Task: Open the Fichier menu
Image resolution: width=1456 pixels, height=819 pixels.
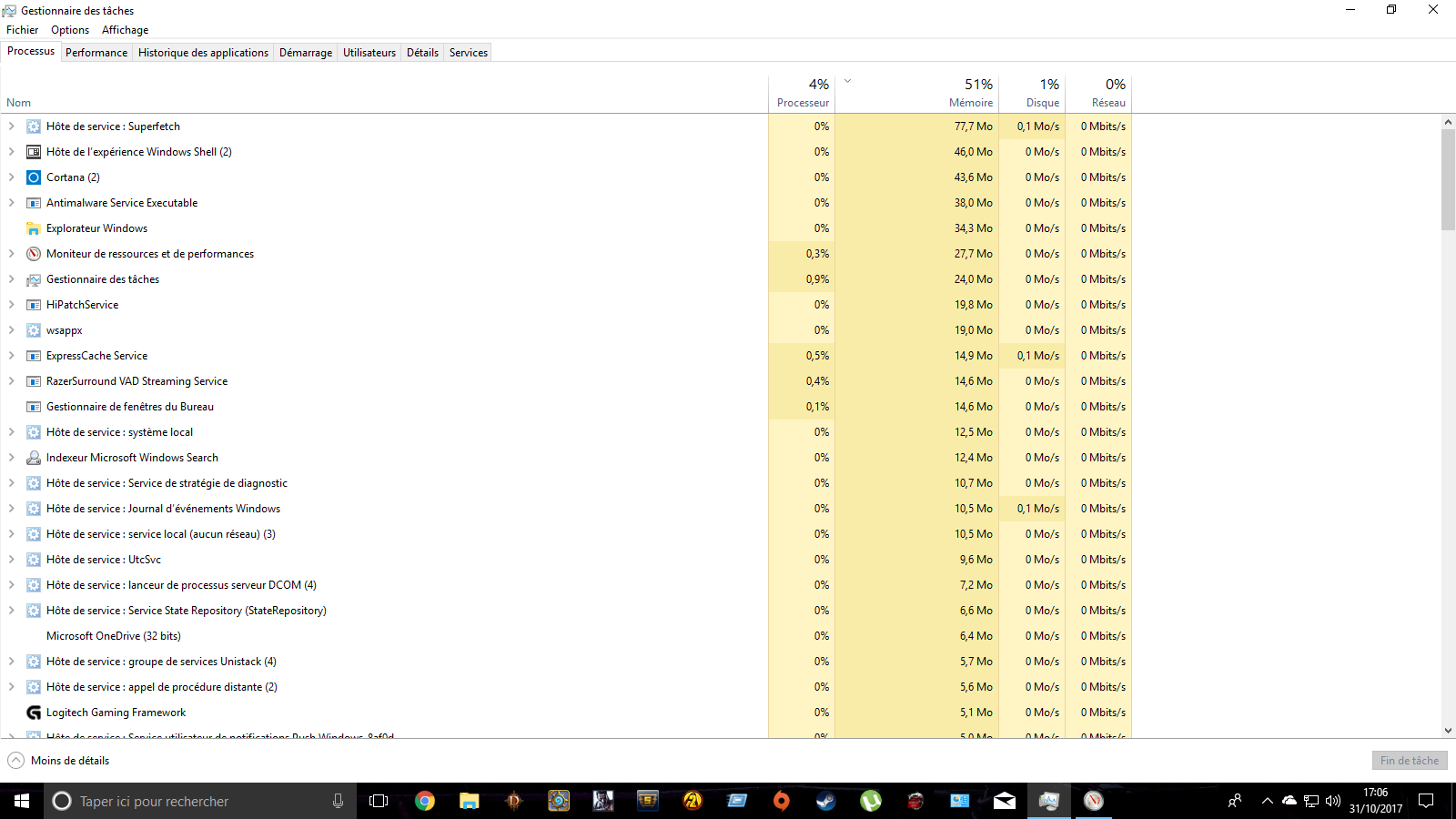Action: coord(22,30)
